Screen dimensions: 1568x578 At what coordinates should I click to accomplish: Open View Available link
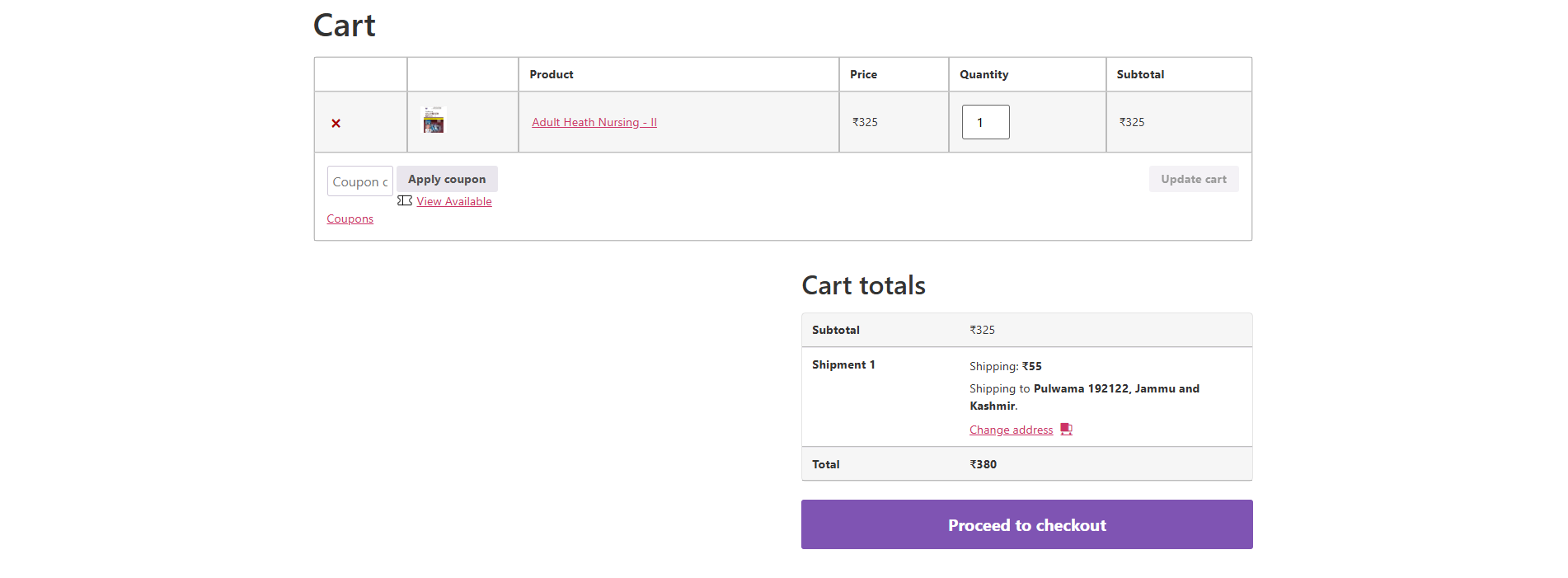pyautogui.click(x=454, y=201)
